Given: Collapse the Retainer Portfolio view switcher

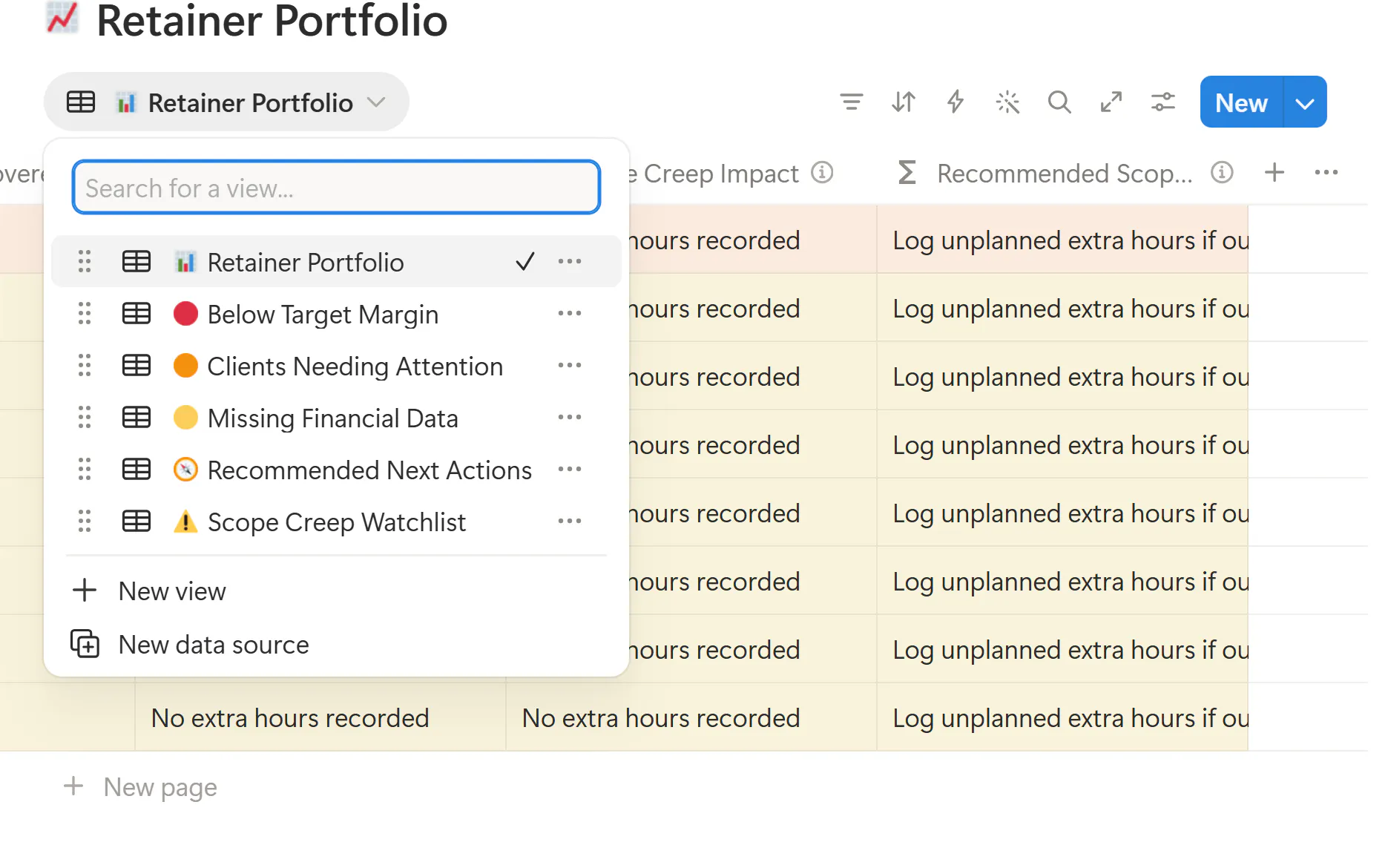Looking at the screenshot, I should coord(226,102).
